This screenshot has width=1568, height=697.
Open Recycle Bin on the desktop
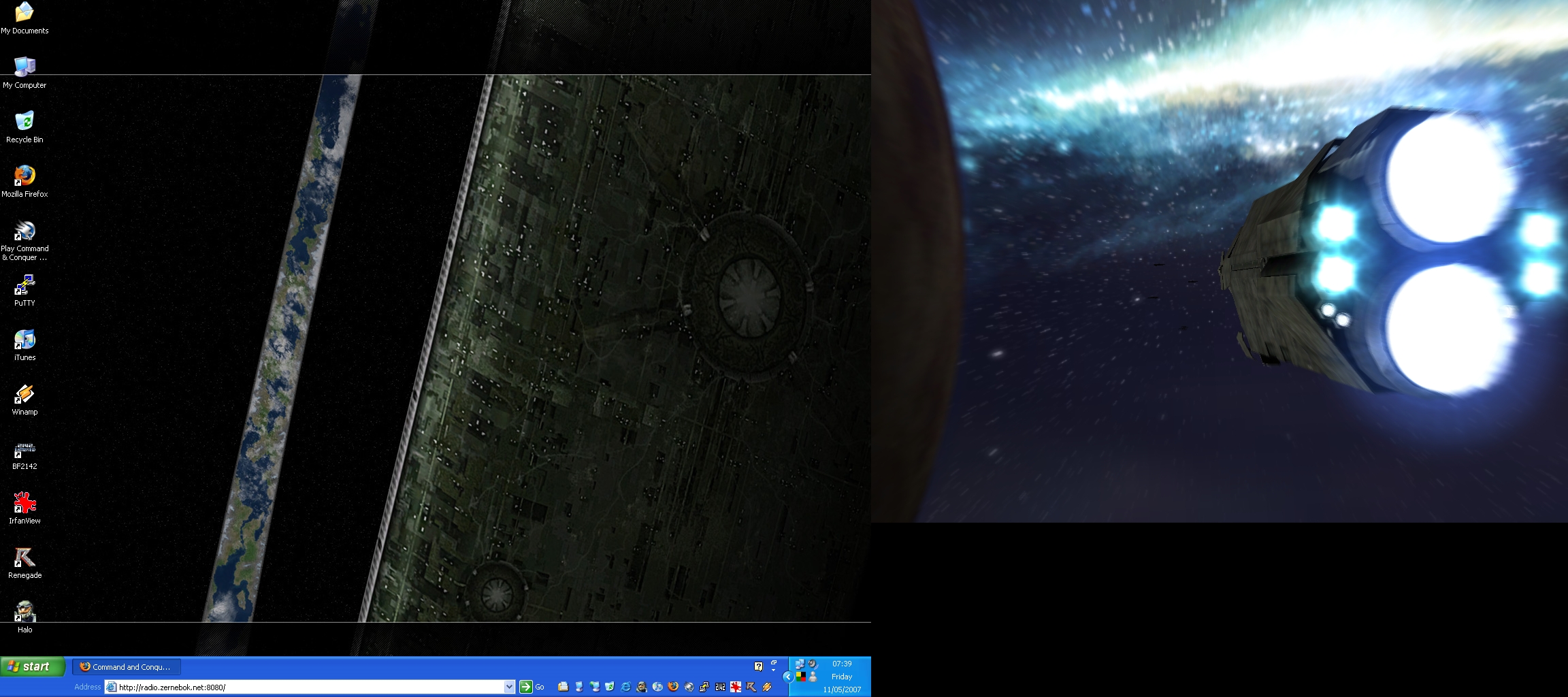(24, 122)
